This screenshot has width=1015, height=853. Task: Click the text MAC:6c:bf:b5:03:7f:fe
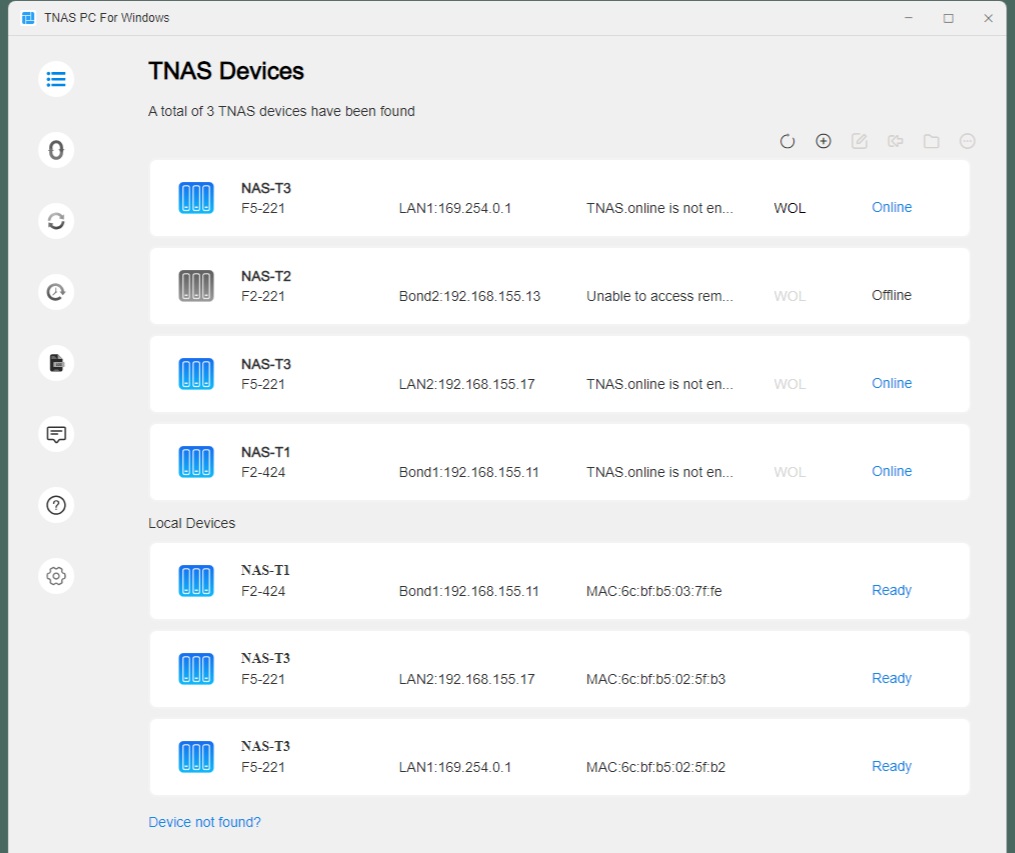click(654, 591)
